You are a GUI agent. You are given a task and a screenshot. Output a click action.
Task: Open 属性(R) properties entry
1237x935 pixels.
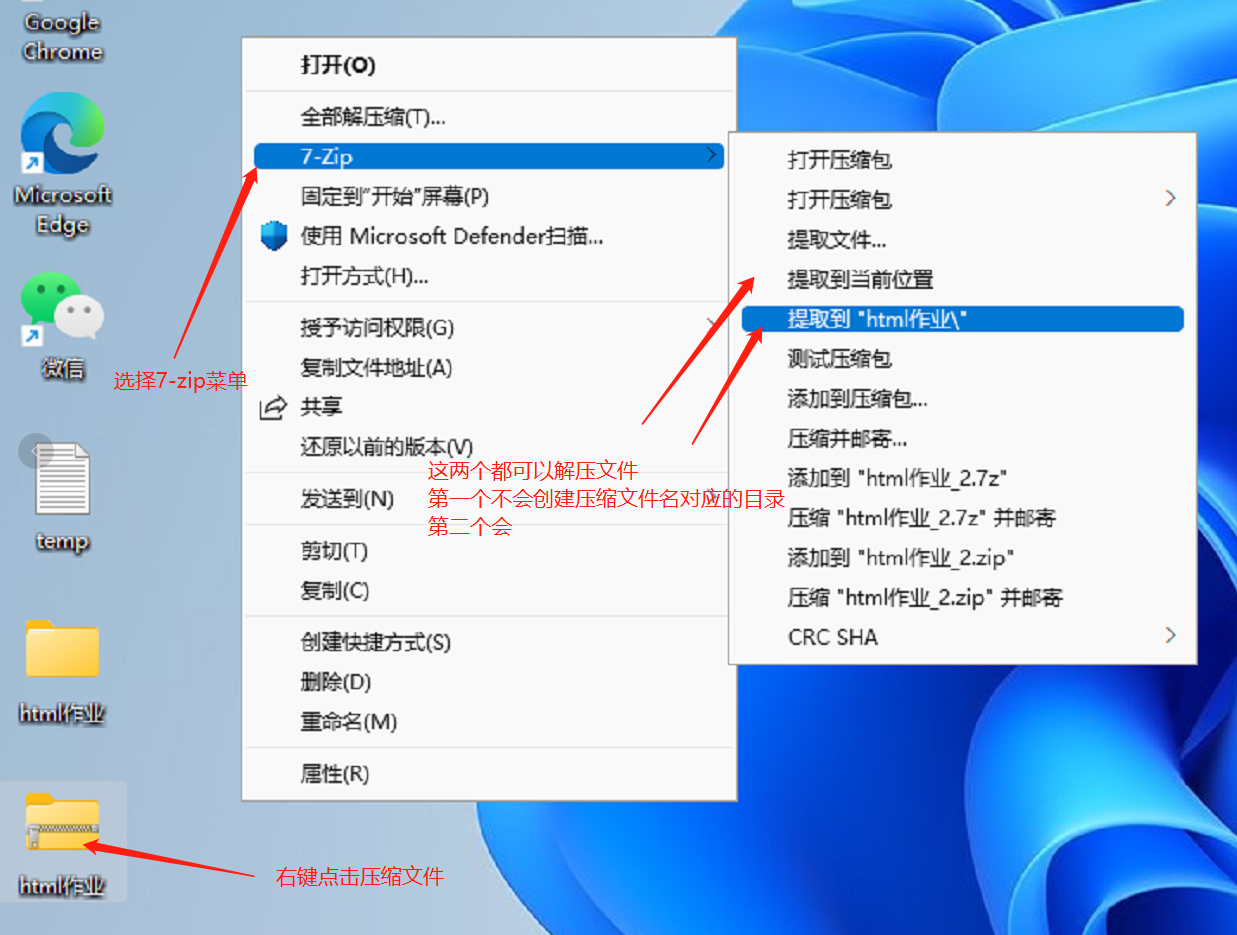(335, 773)
